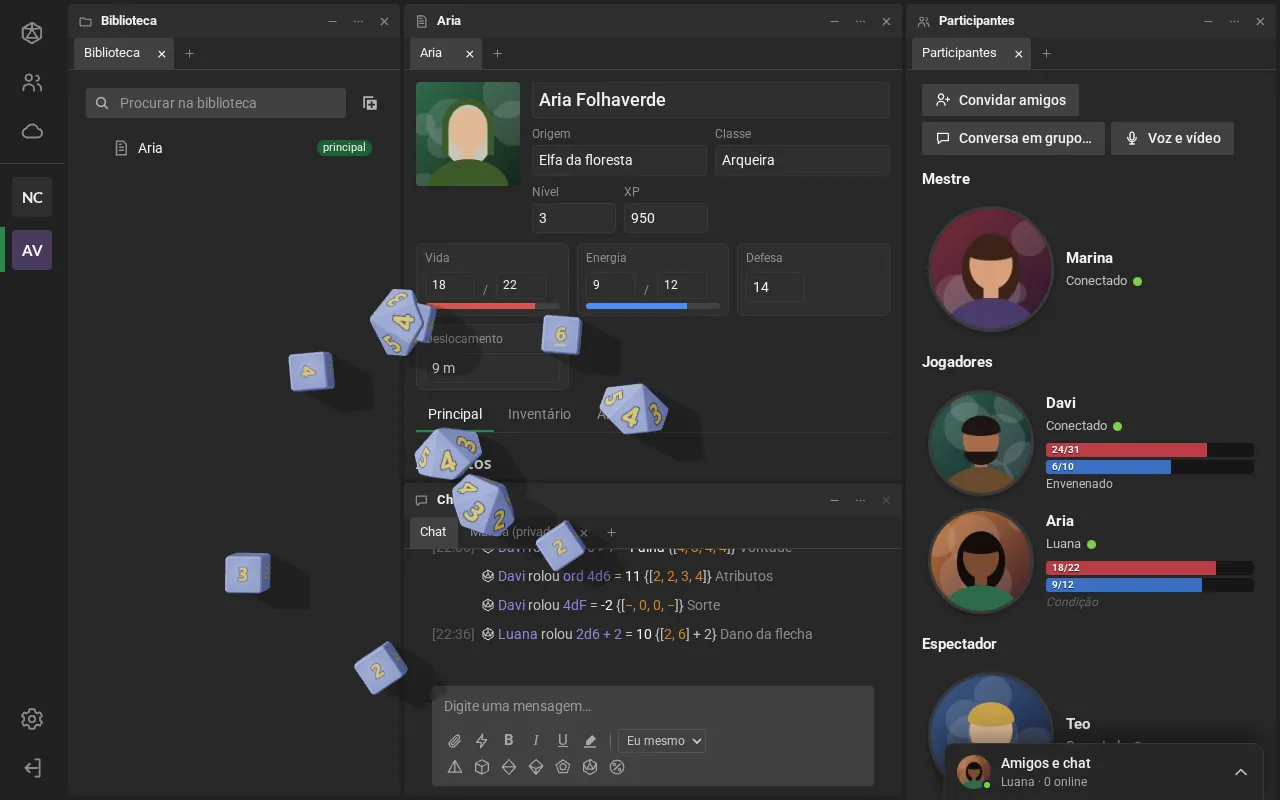Image resolution: width=1280 pixels, height=800 pixels.
Task: Open Biblioteca panel options menu
Action: (358, 21)
